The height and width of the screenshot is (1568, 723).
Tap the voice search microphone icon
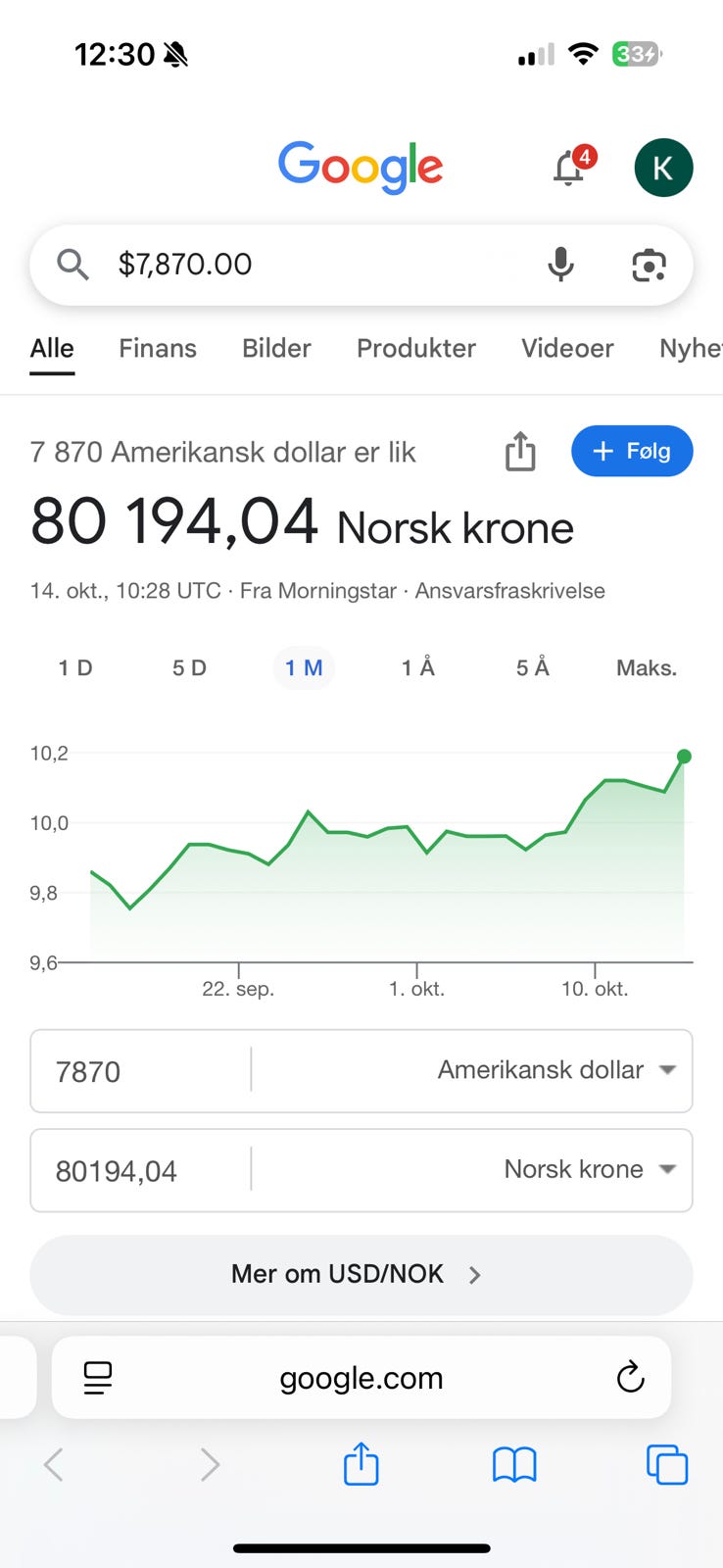[x=560, y=265]
